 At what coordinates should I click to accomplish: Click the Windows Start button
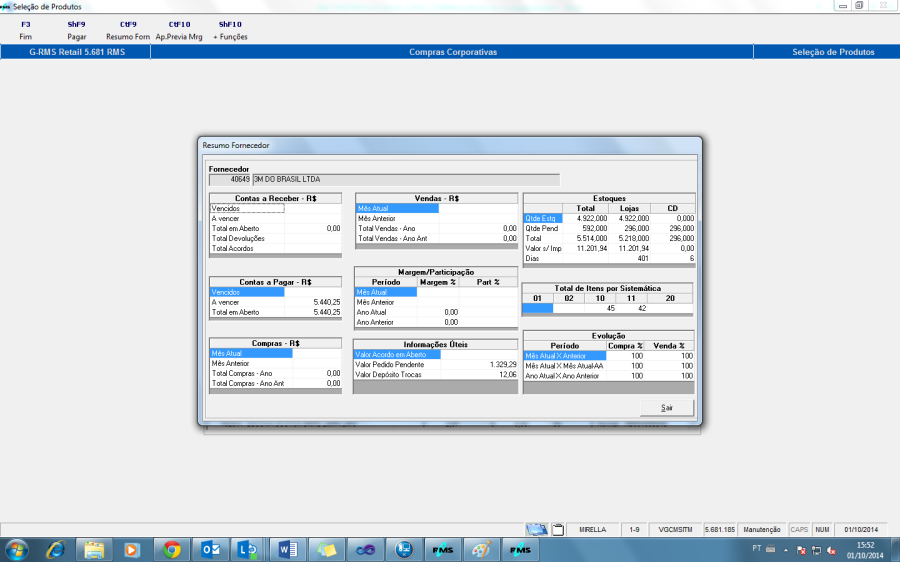click(x=17, y=550)
